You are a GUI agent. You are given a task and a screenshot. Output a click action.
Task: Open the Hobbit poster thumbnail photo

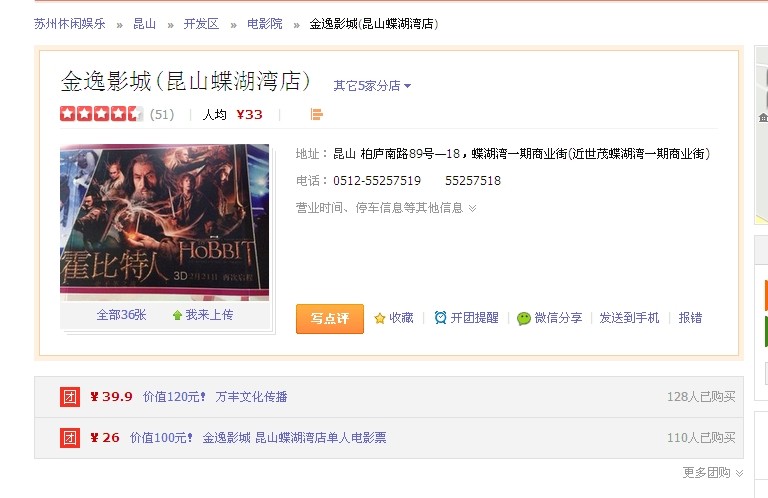(x=165, y=222)
